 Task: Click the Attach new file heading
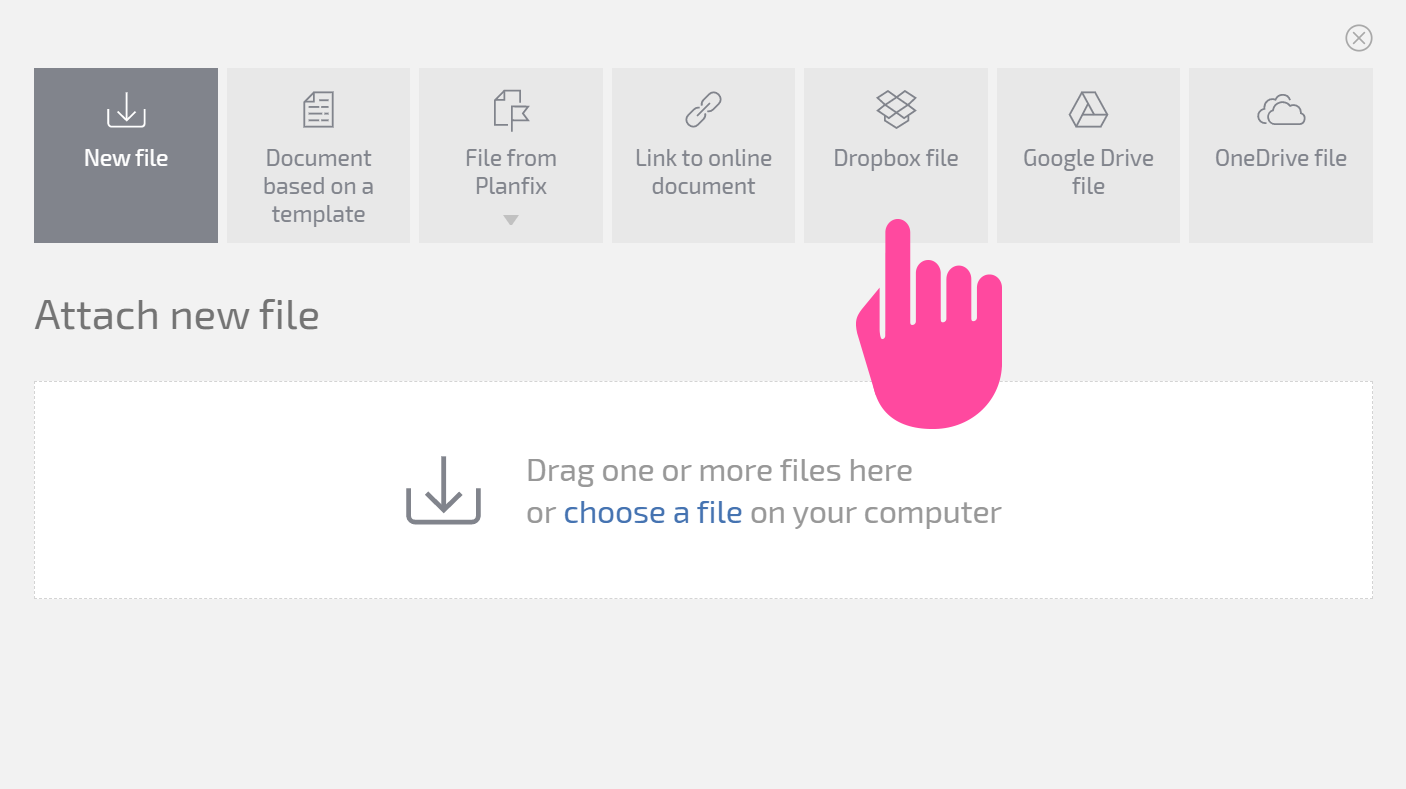177,315
